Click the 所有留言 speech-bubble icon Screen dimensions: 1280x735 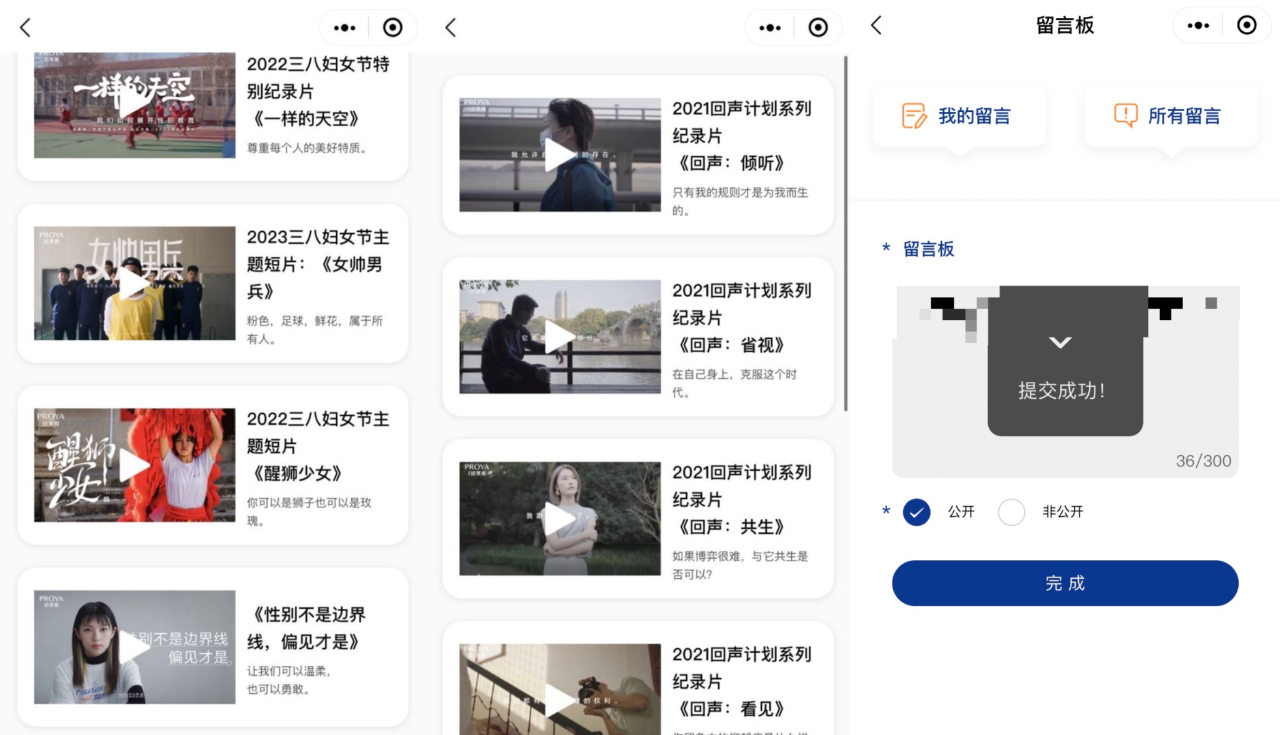pos(1126,116)
